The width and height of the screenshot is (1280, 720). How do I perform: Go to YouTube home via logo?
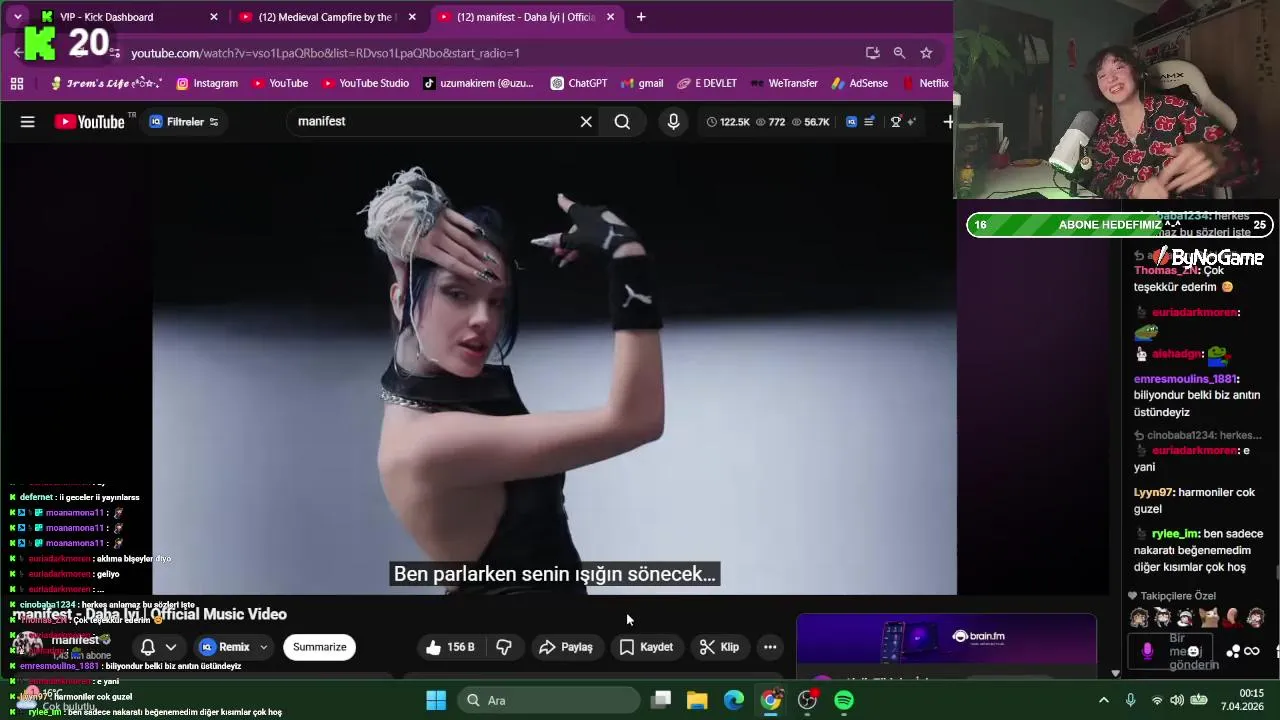click(x=90, y=122)
